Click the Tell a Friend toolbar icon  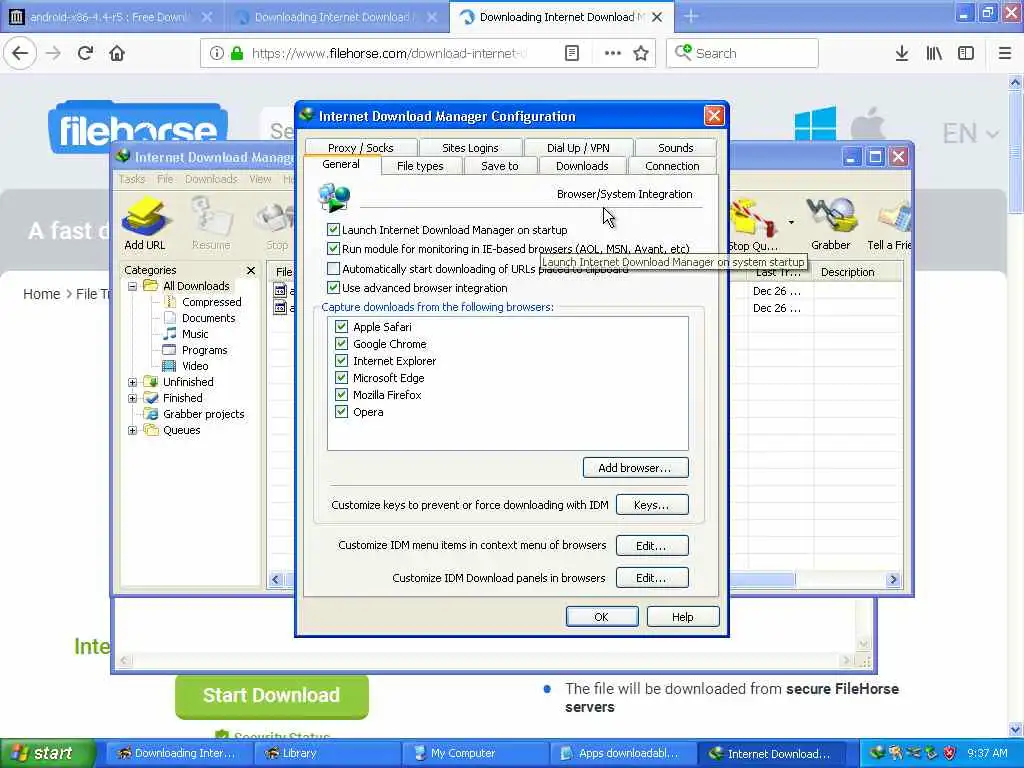tap(889, 224)
